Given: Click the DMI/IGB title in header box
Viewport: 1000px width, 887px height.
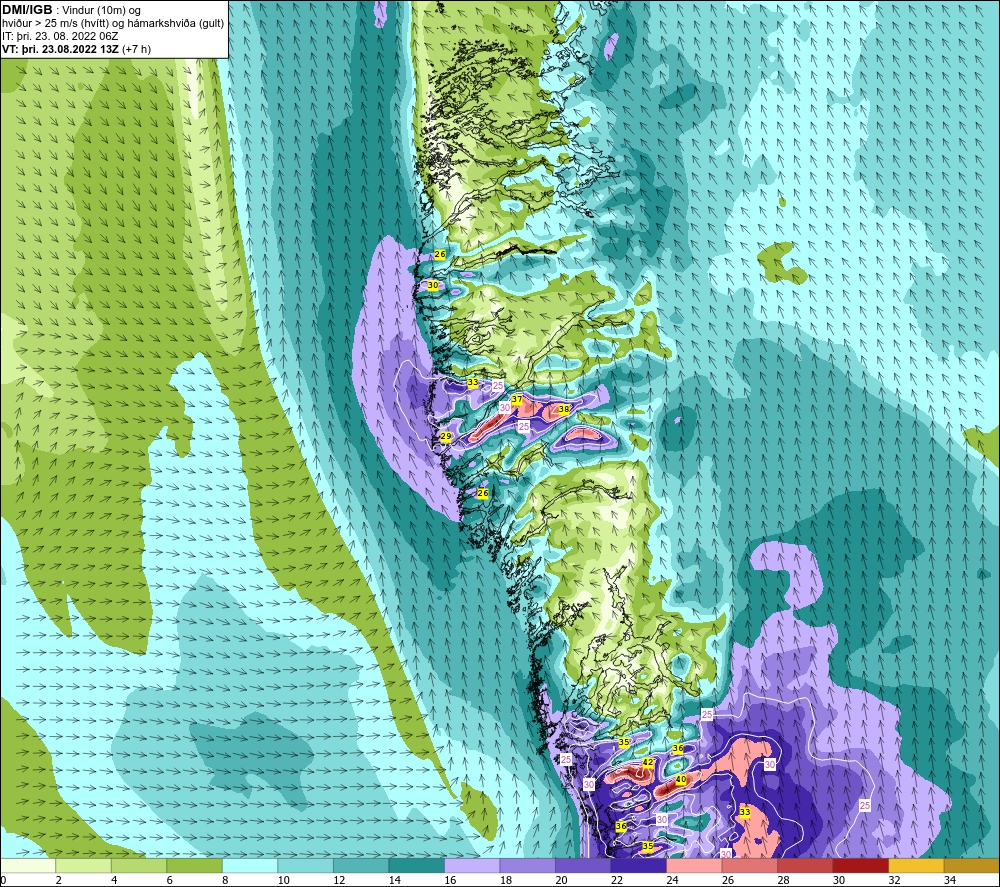Looking at the screenshot, I should tap(27, 10).
